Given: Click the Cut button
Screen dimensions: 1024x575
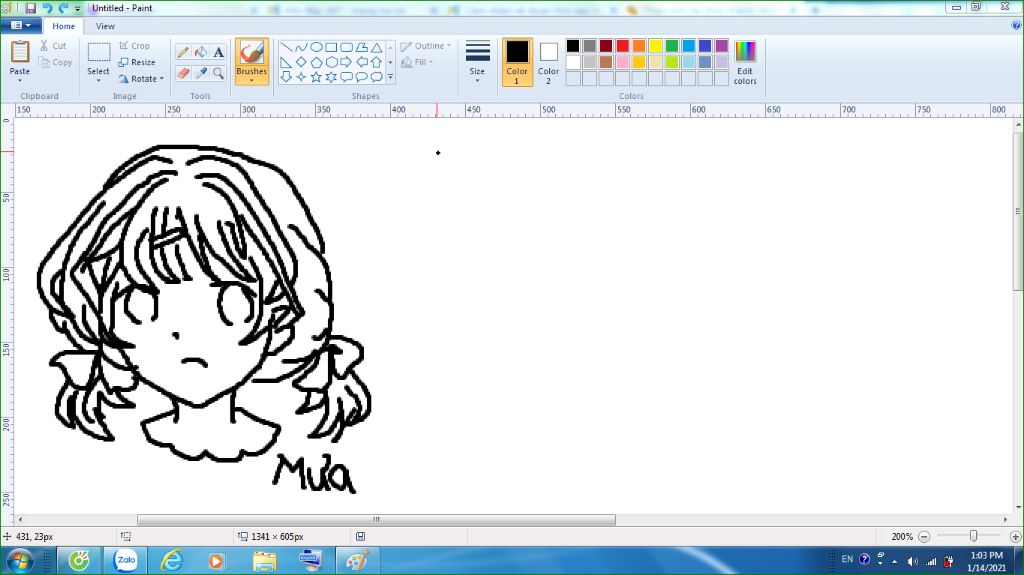Looking at the screenshot, I should click(53, 46).
